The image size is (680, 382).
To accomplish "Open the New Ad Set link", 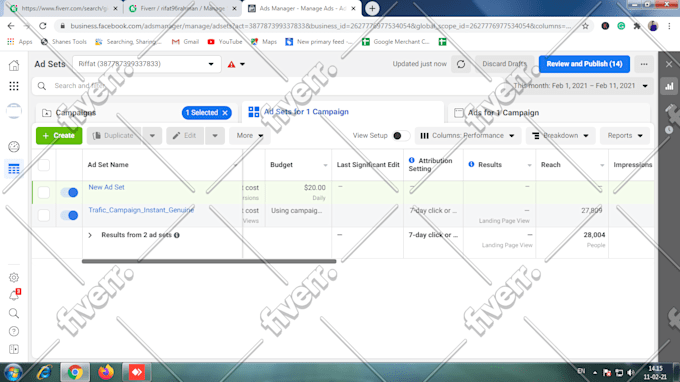I will [x=106, y=187].
